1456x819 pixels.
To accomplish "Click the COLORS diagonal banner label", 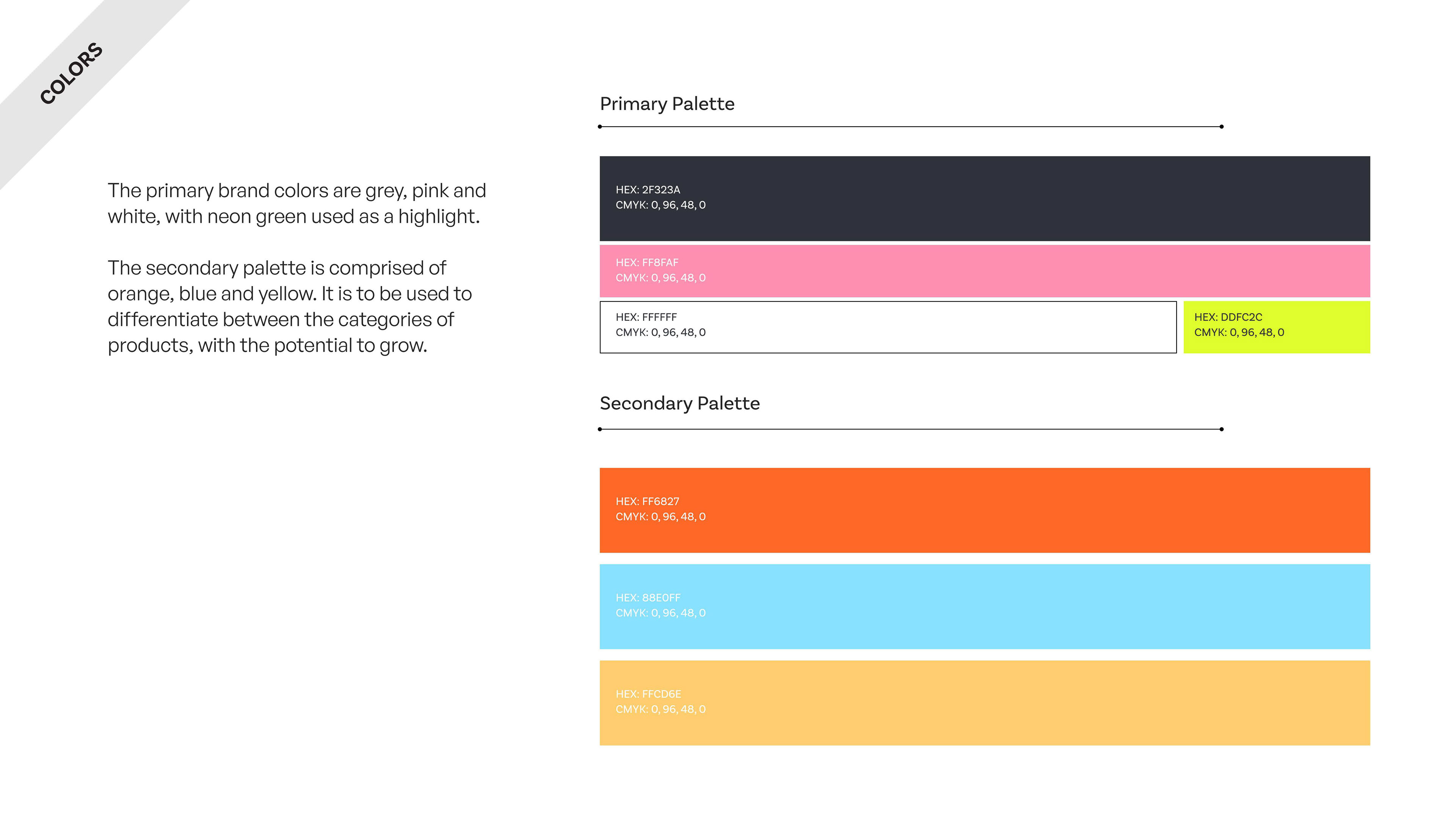I will (71, 74).
